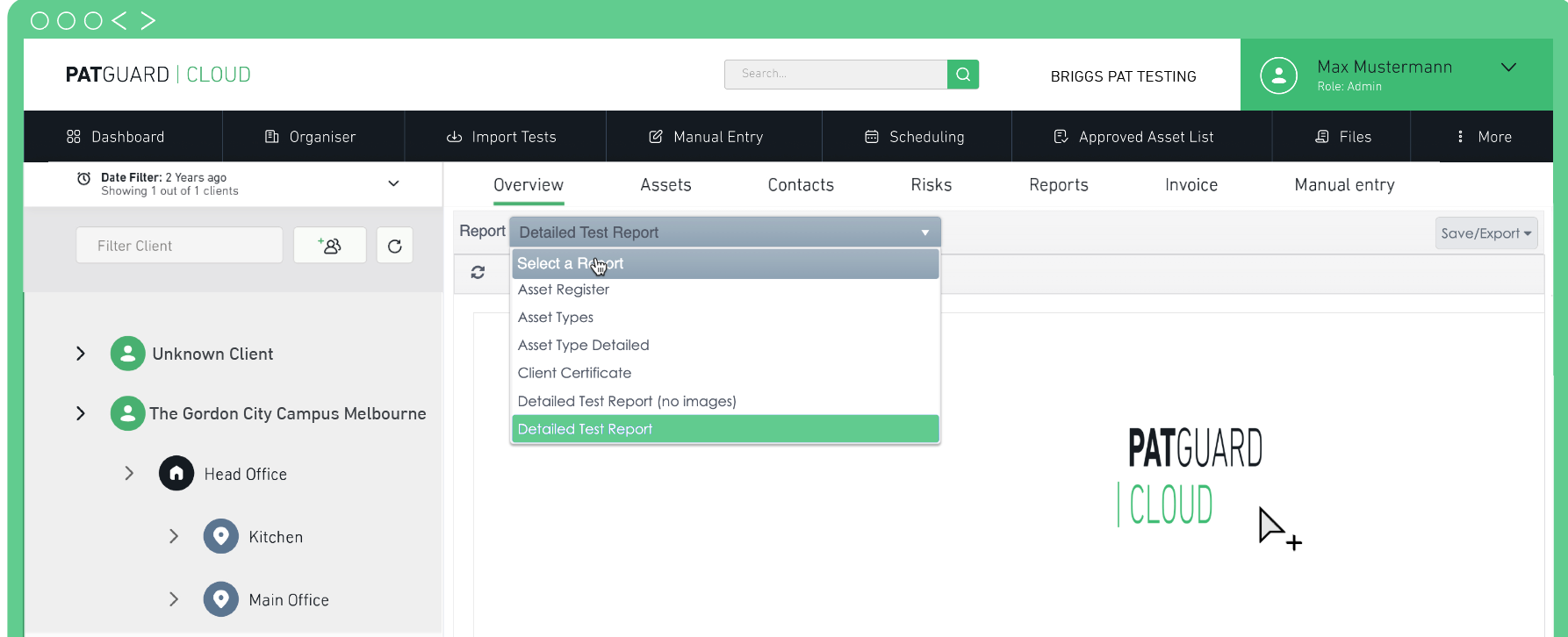Click the Head Office home icon
The height and width of the screenshot is (637, 1568).
176,473
